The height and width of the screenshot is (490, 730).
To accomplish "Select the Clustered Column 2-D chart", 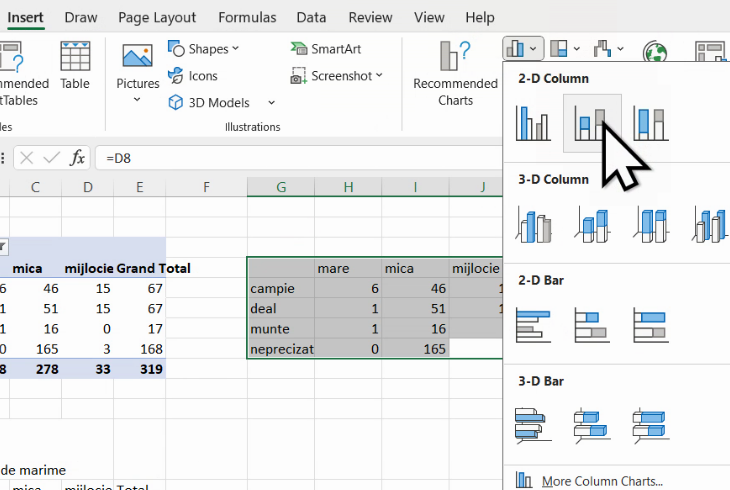I will 532,123.
